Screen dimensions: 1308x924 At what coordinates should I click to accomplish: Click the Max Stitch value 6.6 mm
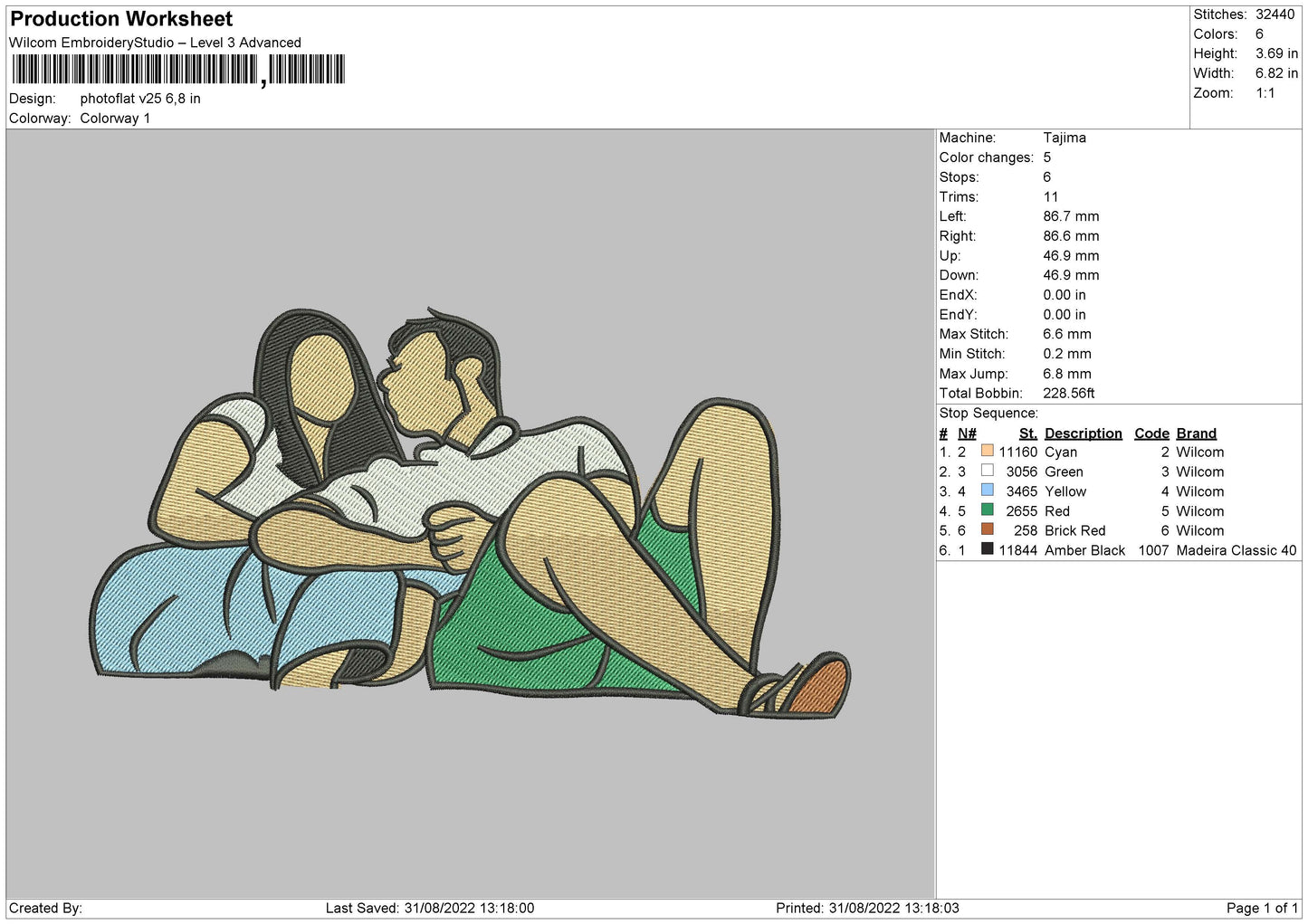pyautogui.click(x=1067, y=334)
